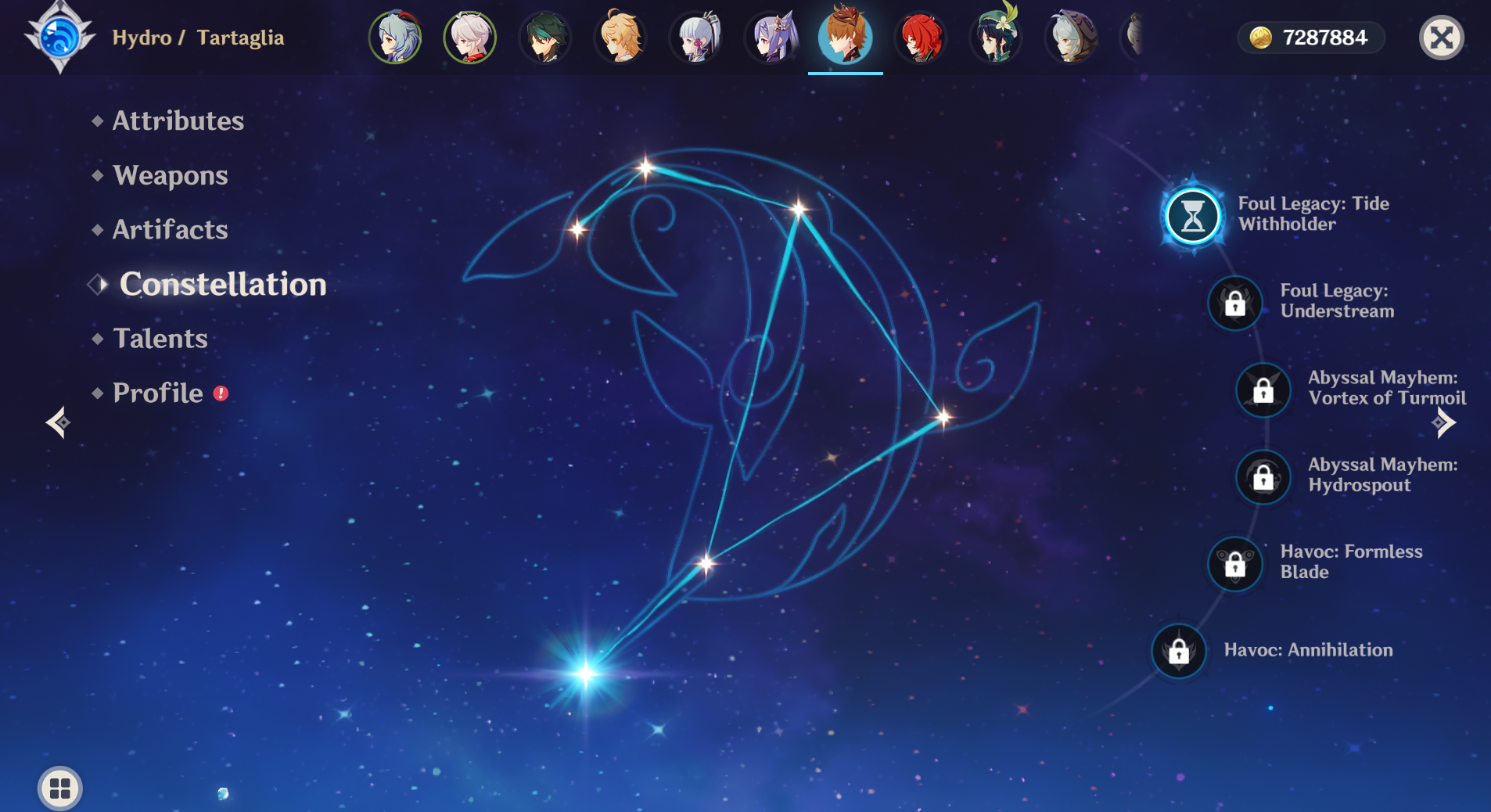The width and height of the screenshot is (1491, 812).
Task: Open locked Havoc: Annihilation node
Action: point(1178,651)
